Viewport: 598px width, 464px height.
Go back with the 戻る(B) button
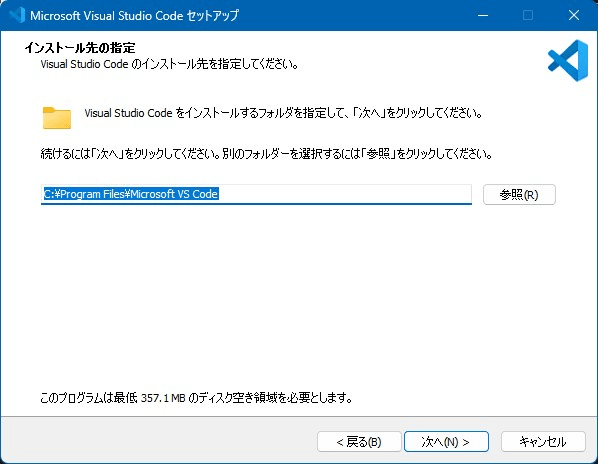pyautogui.click(x=359, y=442)
